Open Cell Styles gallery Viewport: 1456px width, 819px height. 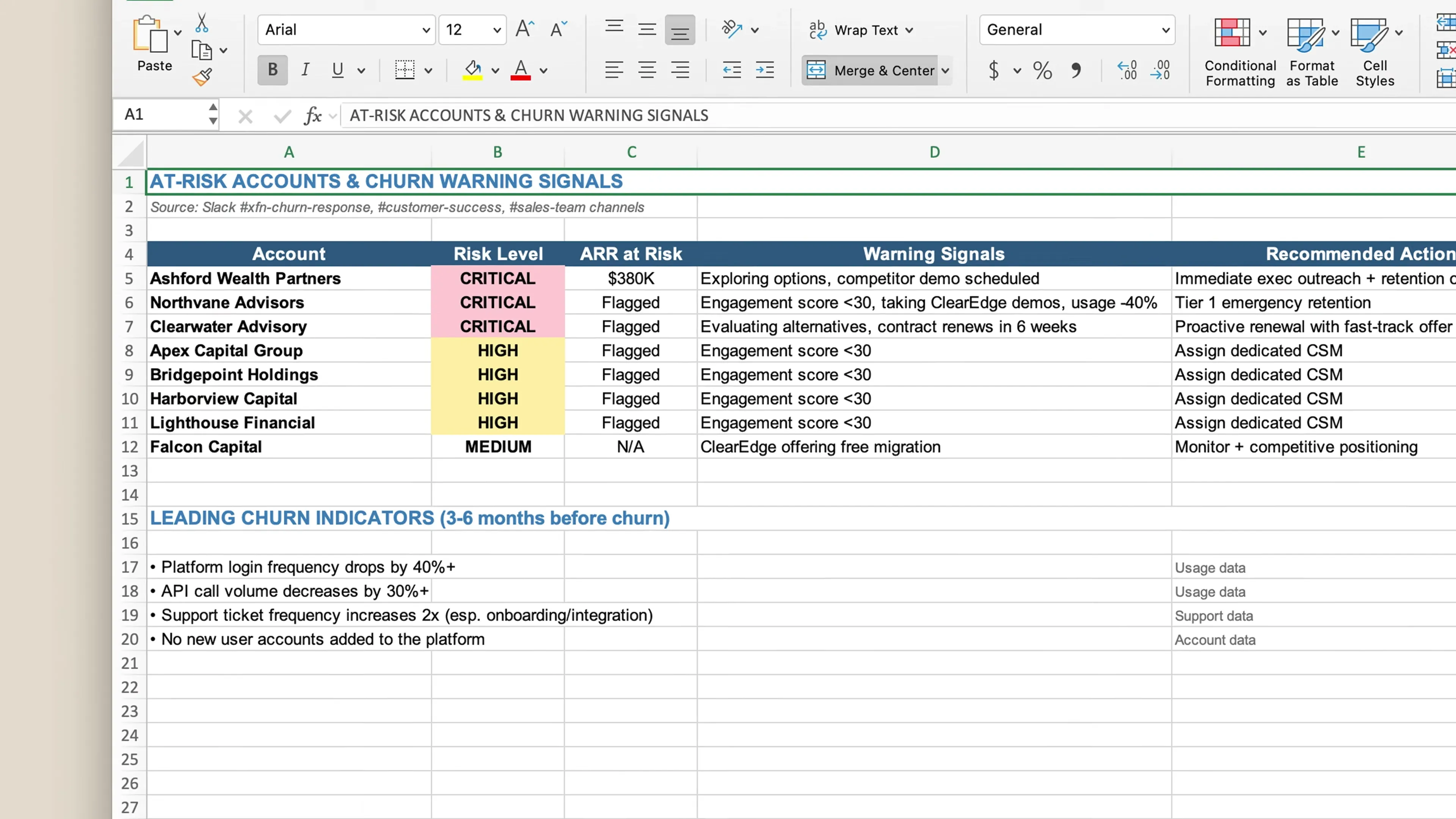click(x=1374, y=52)
